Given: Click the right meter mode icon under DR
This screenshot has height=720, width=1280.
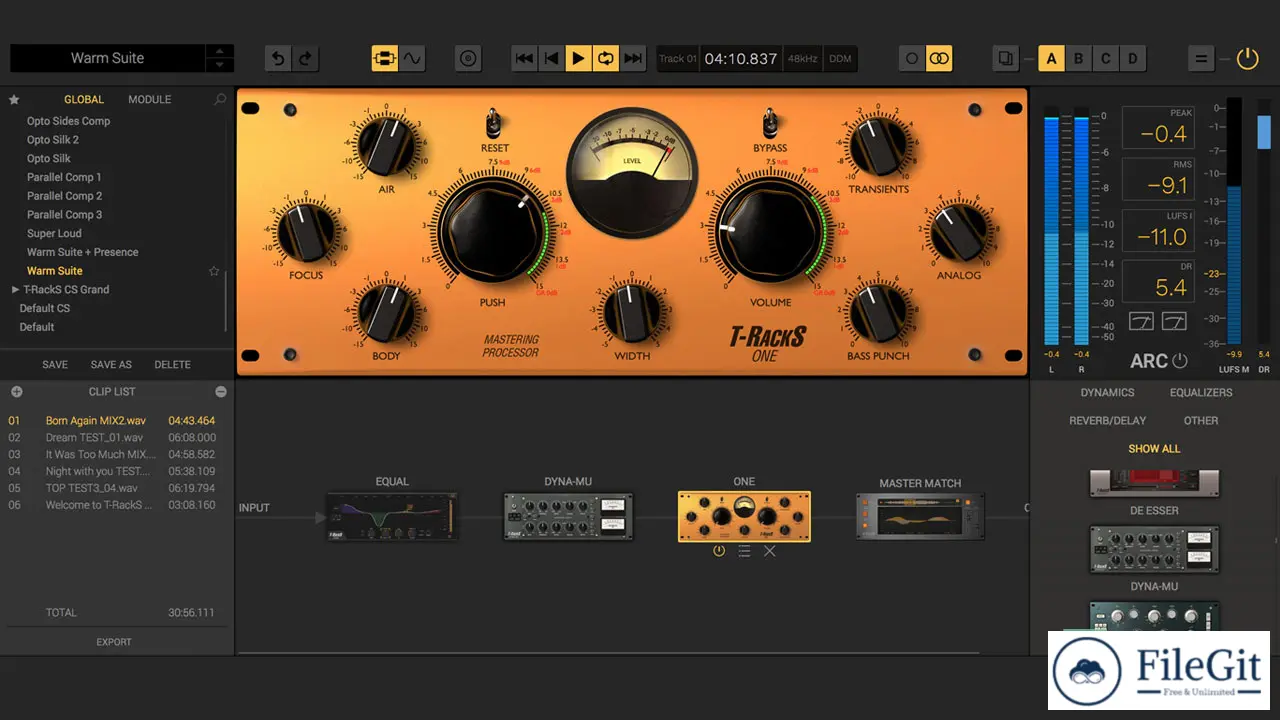Looking at the screenshot, I should (1175, 321).
